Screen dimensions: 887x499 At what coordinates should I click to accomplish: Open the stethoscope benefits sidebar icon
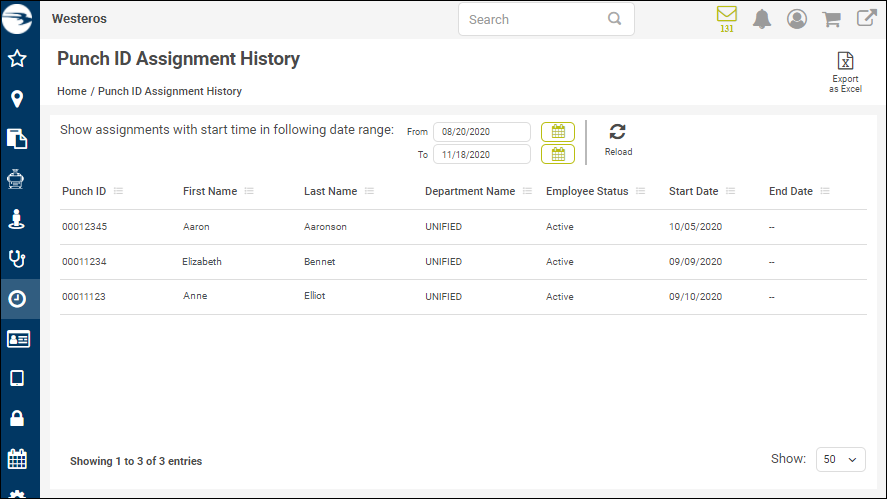pos(17,259)
